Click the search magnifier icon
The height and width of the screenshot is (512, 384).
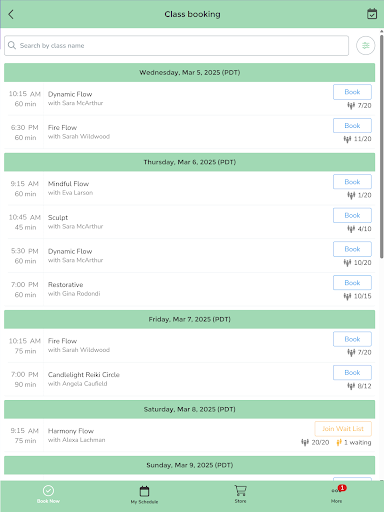click(12, 45)
